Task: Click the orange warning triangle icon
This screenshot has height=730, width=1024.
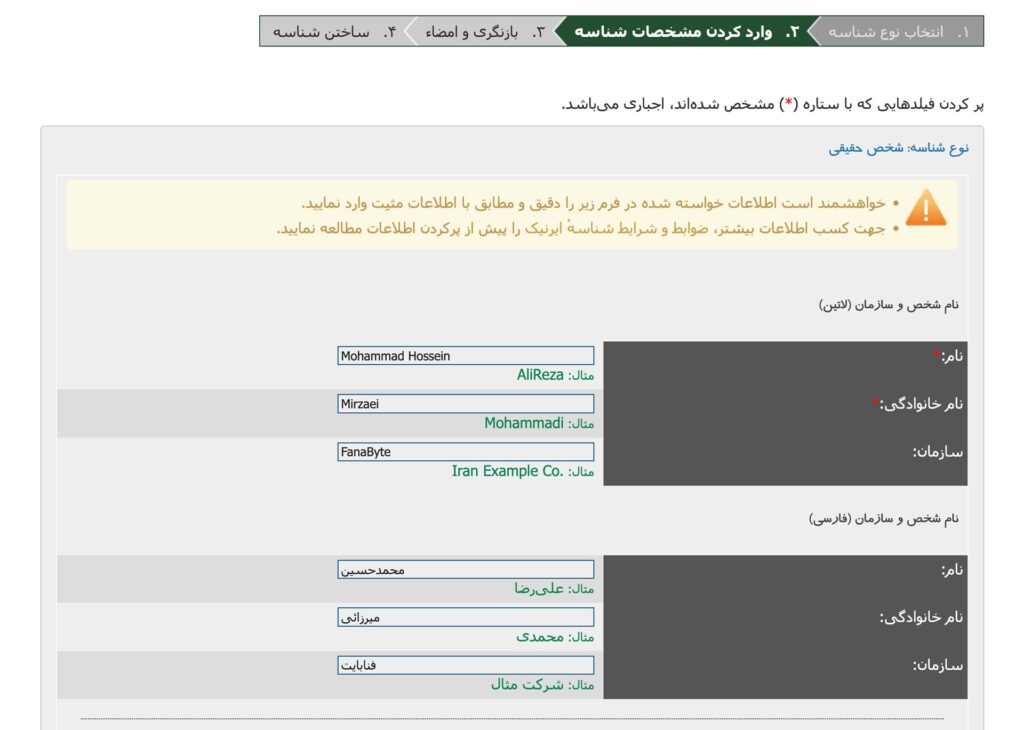Action: (x=926, y=208)
